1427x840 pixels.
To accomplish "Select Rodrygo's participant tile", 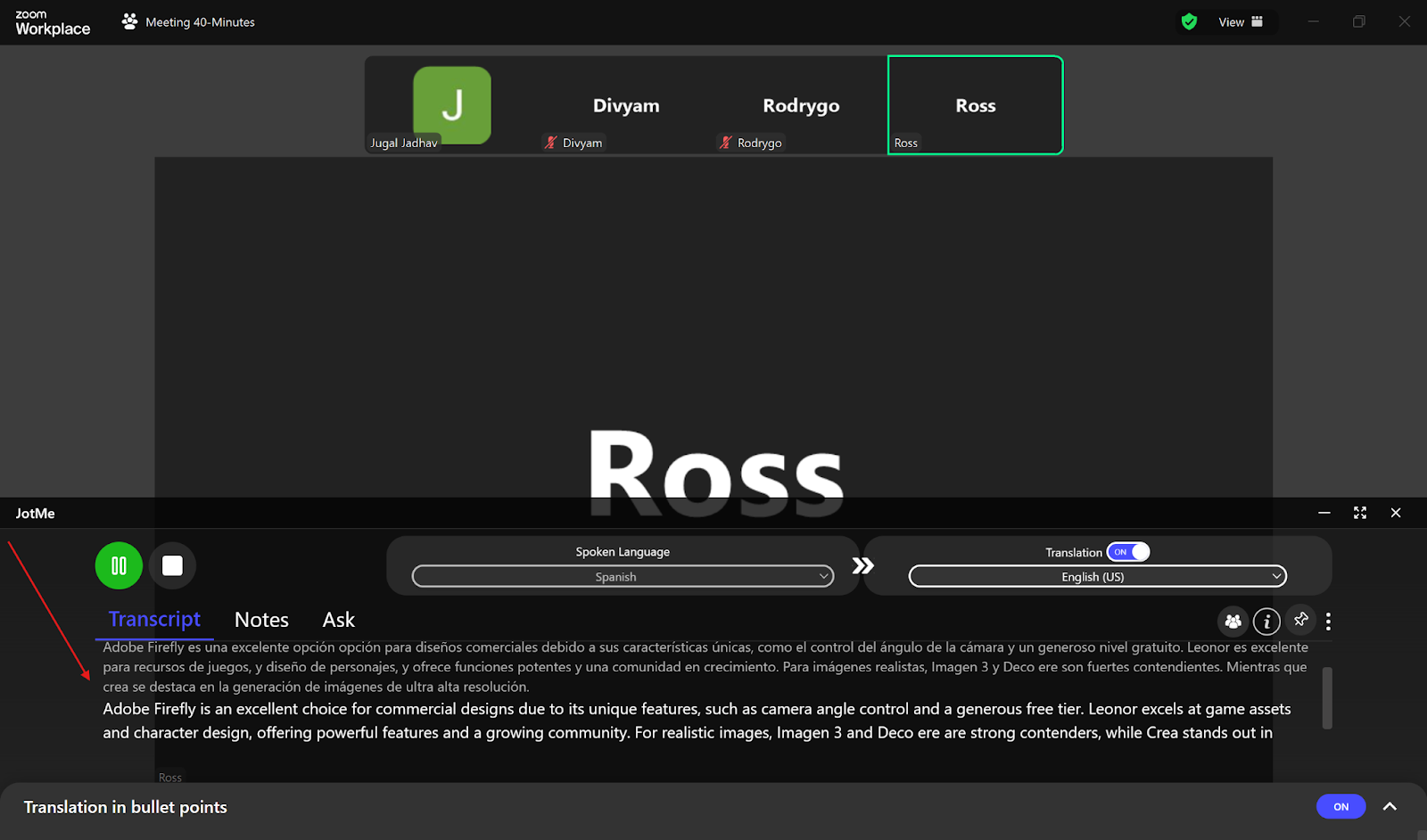I will tap(801, 105).
